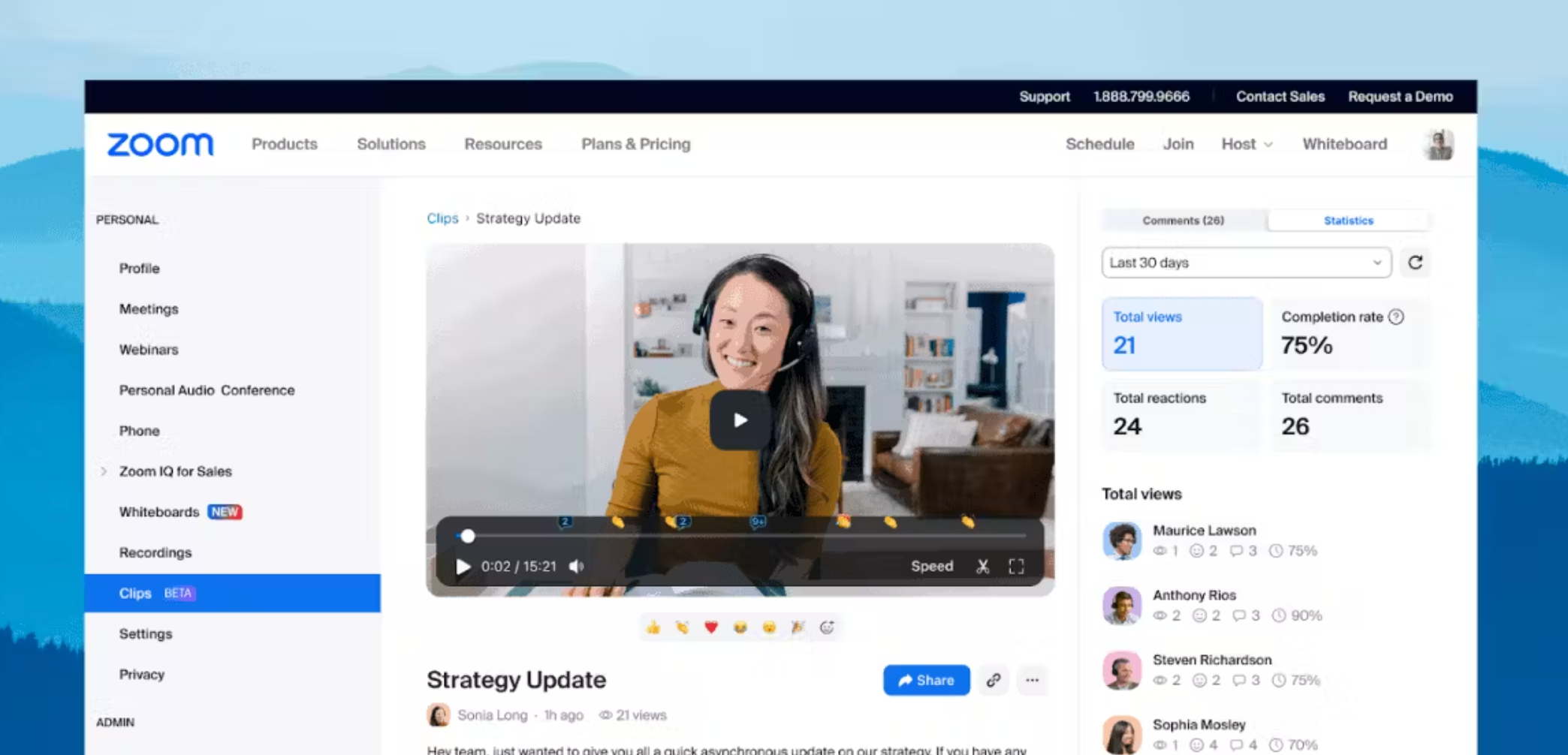The image size is (1568, 755).
Task: Click the phone number 1.888.799.9666
Action: pos(1141,97)
